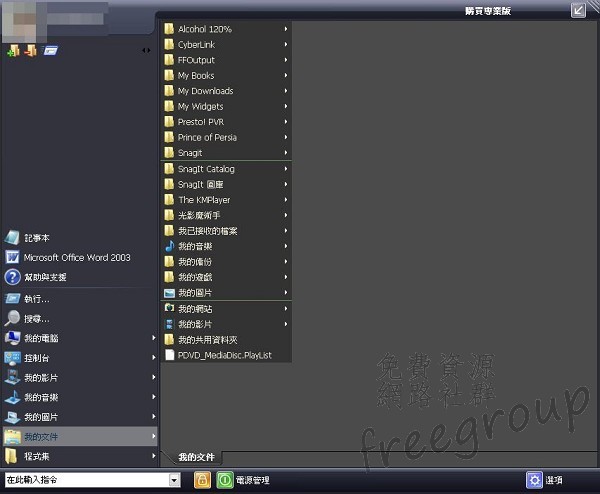This screenshot has height=494, width=600.
Task: Open the 我已接收的檔案 folder
Action: (226, 231)
